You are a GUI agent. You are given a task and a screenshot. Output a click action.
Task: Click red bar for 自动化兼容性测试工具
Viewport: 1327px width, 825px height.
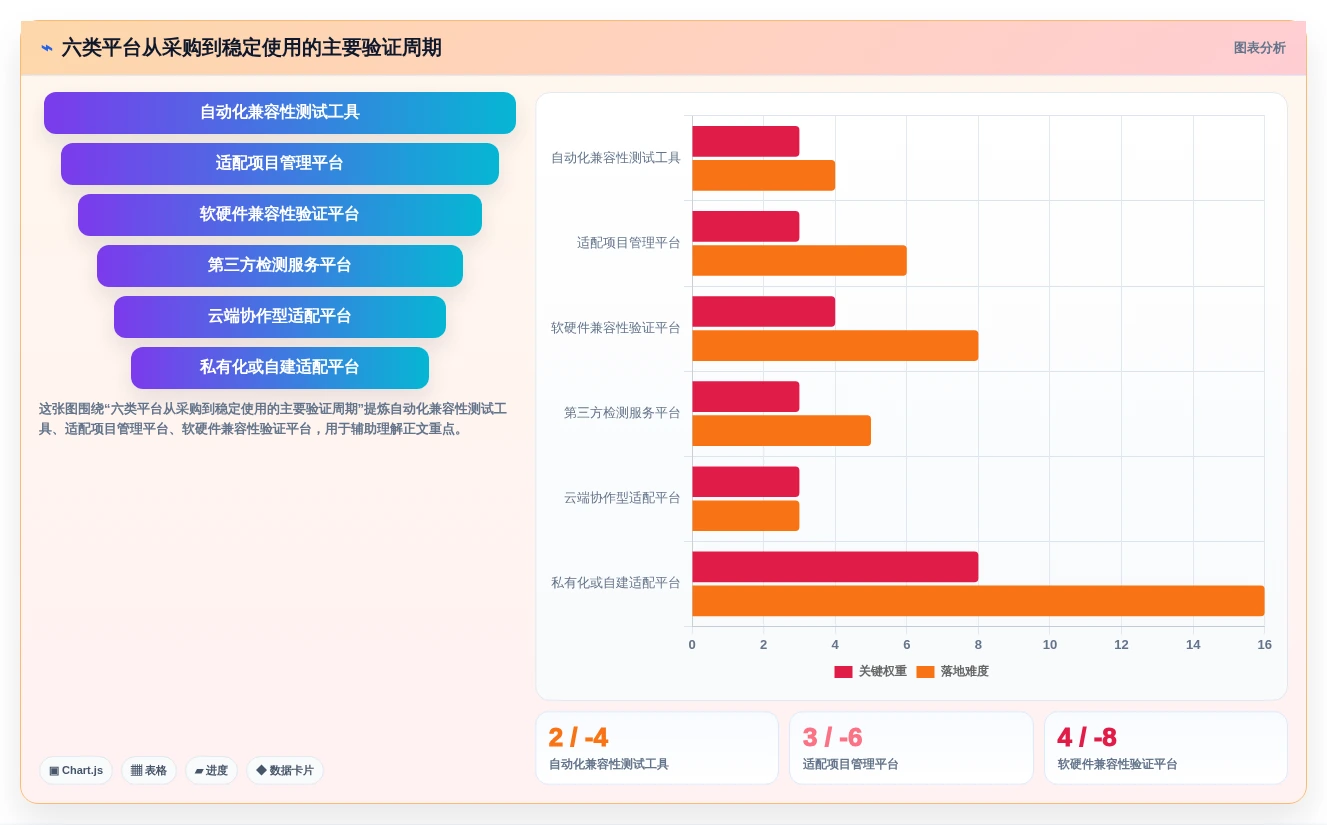[x=745, y=141]
